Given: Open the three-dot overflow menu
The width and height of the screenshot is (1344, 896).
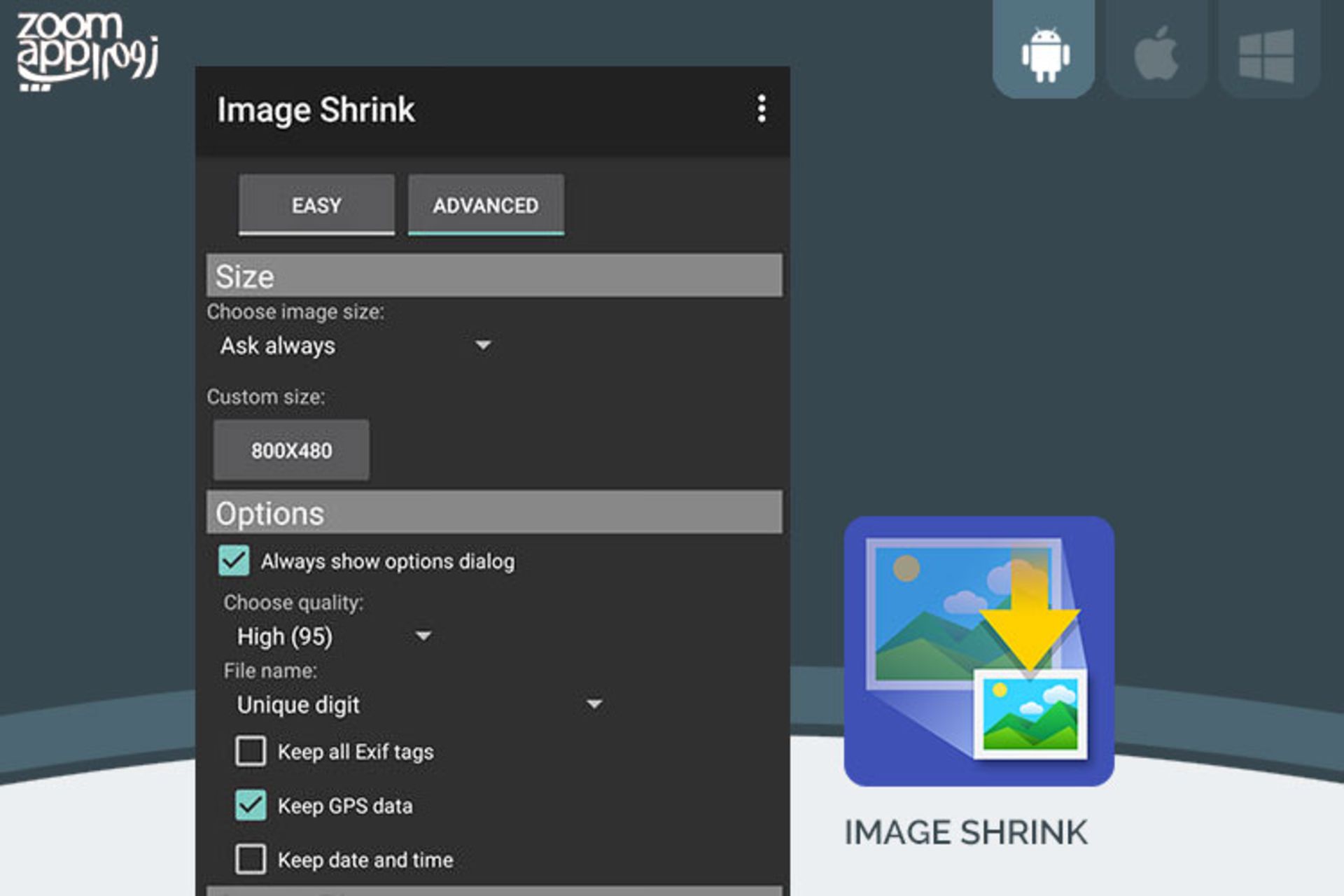Looking at the screenshot, I should pos(762,109).
